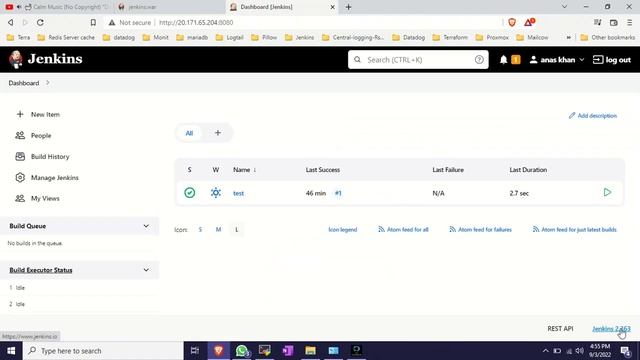Open Task View on the taskbar

[195, 351]
